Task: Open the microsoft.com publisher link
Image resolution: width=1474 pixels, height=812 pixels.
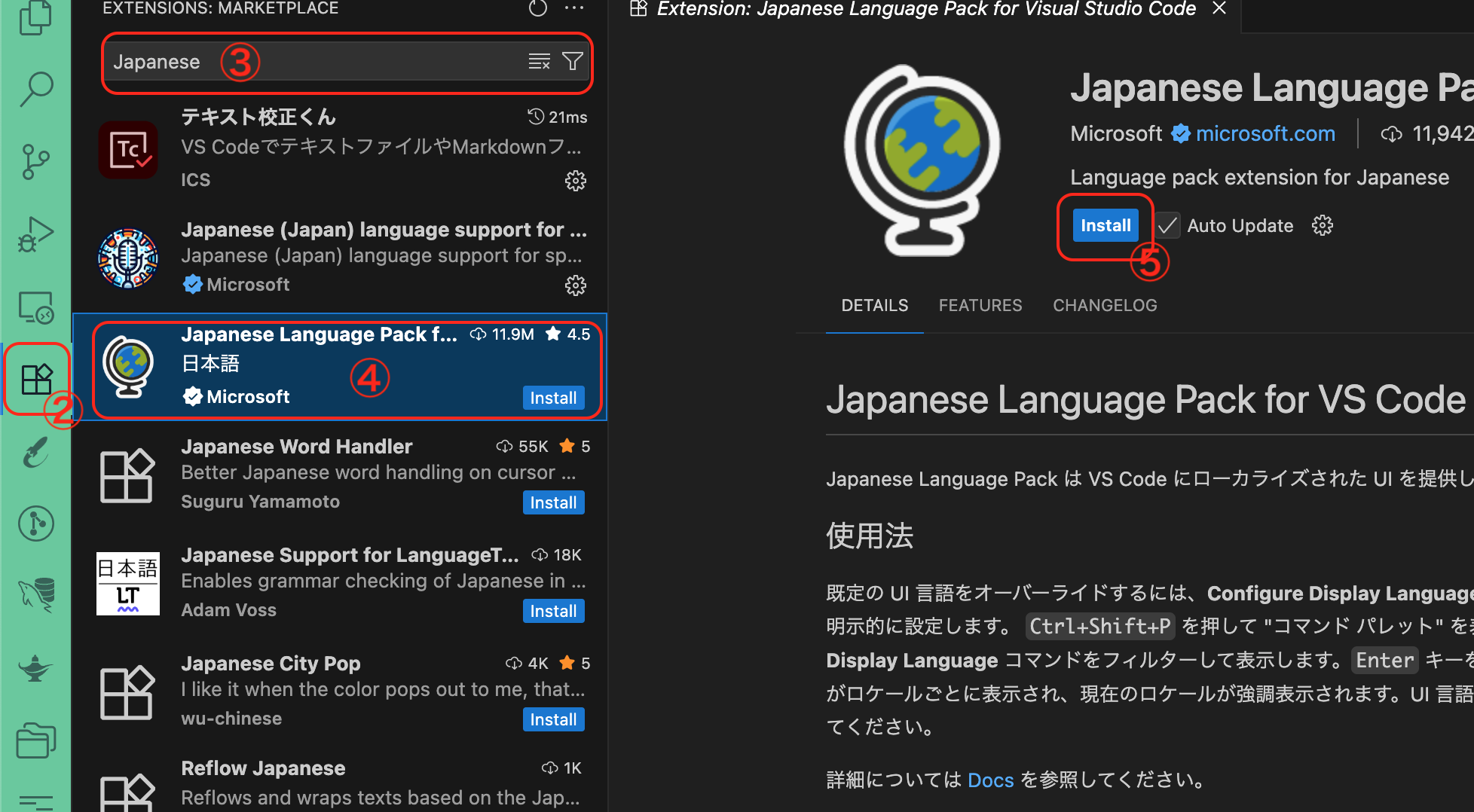Action: tap(1265, 133)
